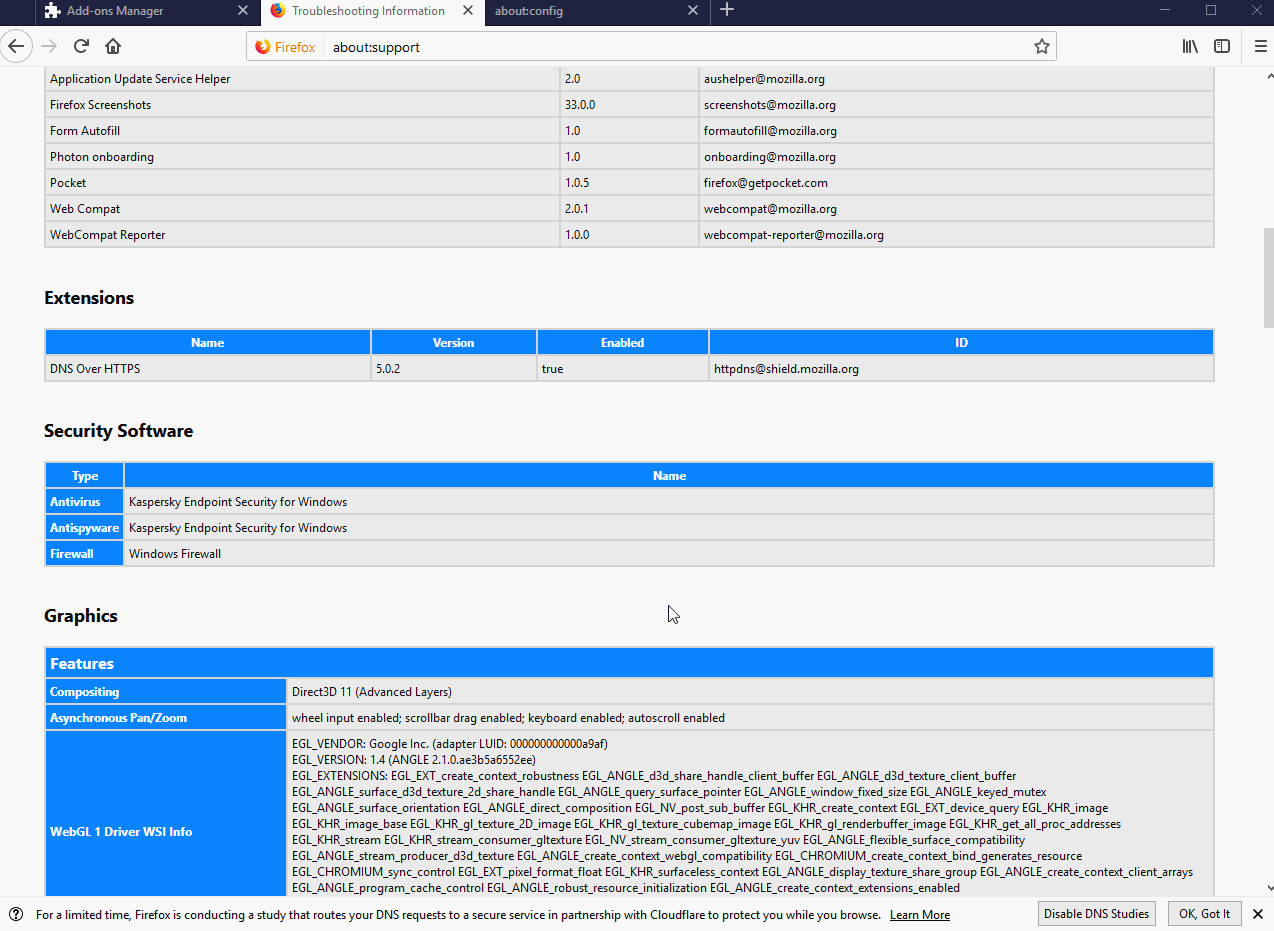Open the Firefox home page icon

pos(113,46)
